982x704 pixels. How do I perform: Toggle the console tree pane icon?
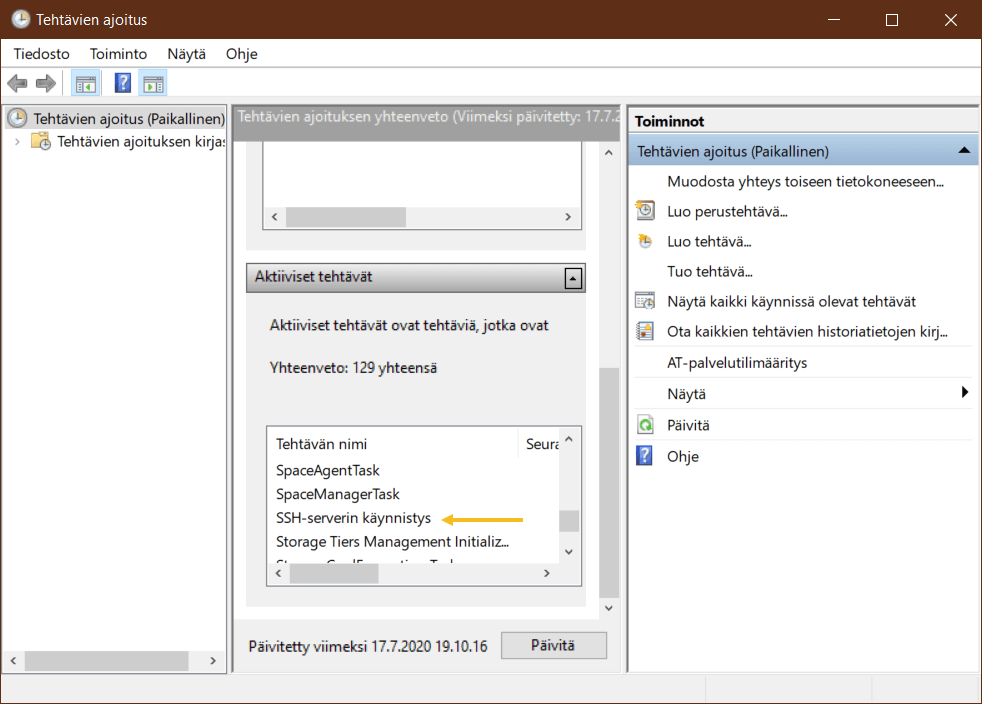tap(86, 83)
